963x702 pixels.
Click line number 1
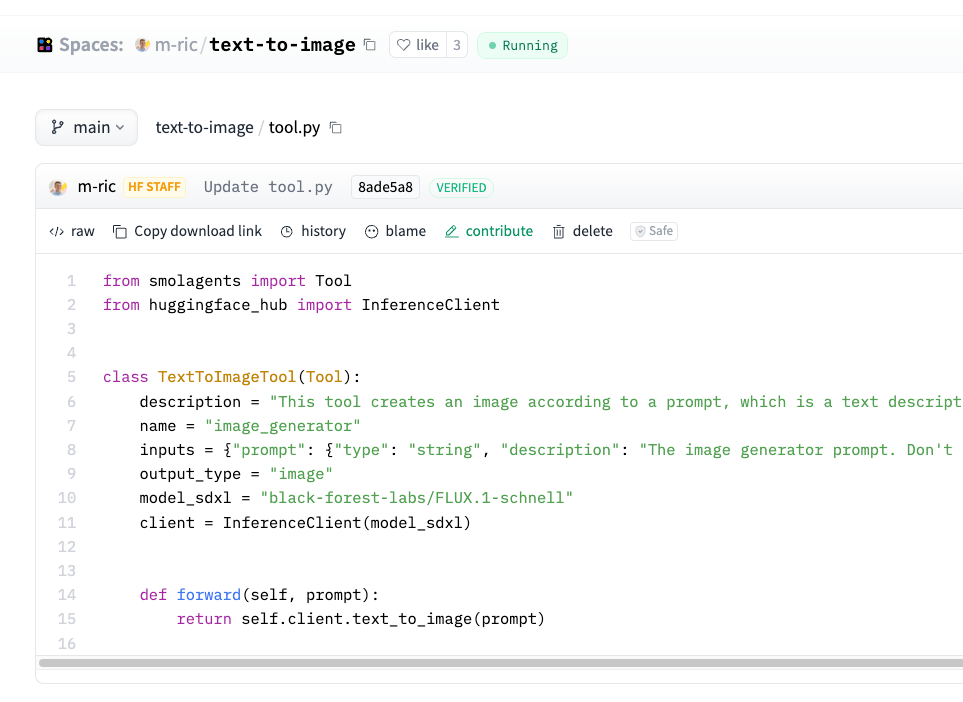click(x=72, y=281)
